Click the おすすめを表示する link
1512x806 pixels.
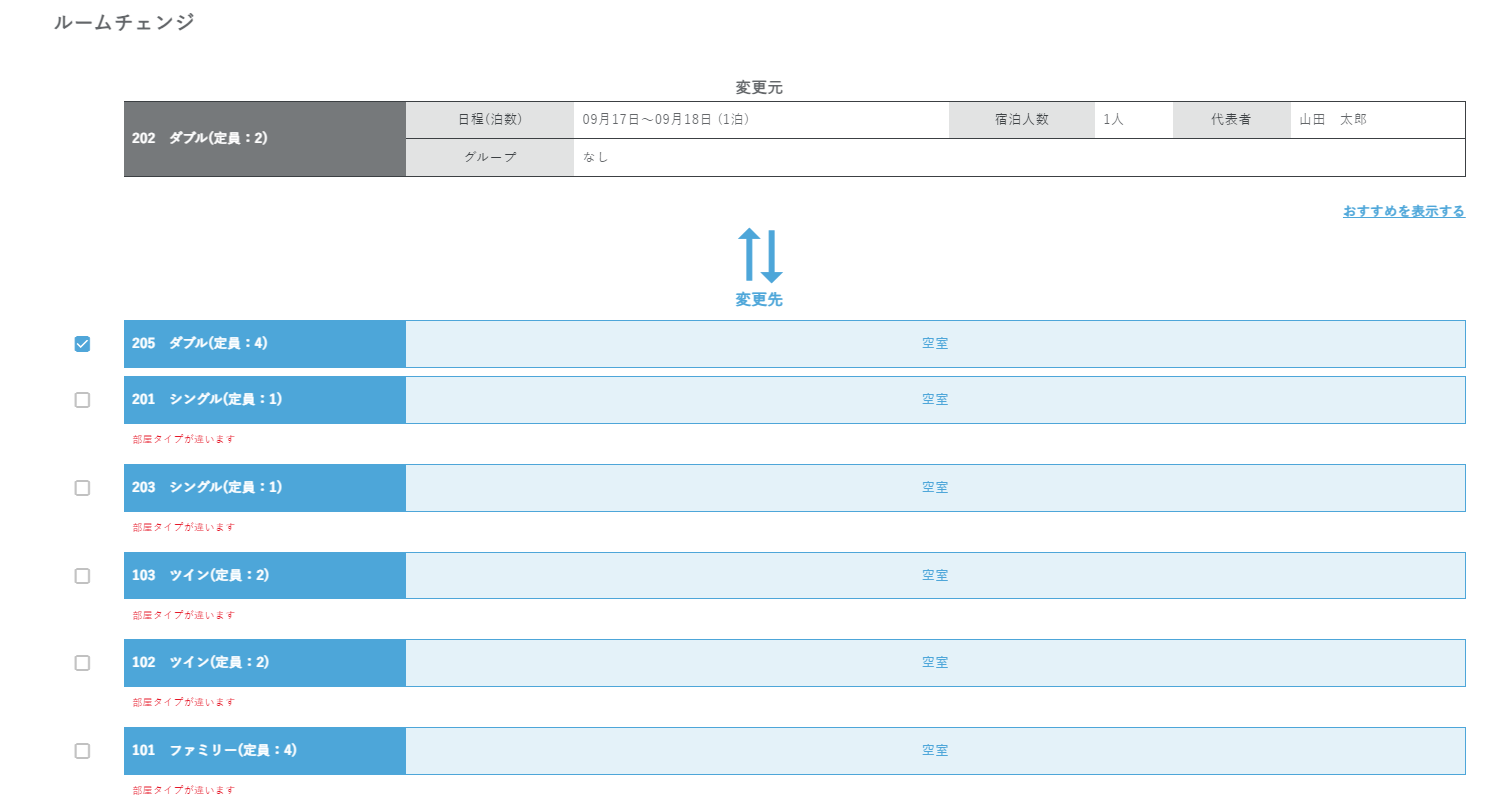(1403, 211)
